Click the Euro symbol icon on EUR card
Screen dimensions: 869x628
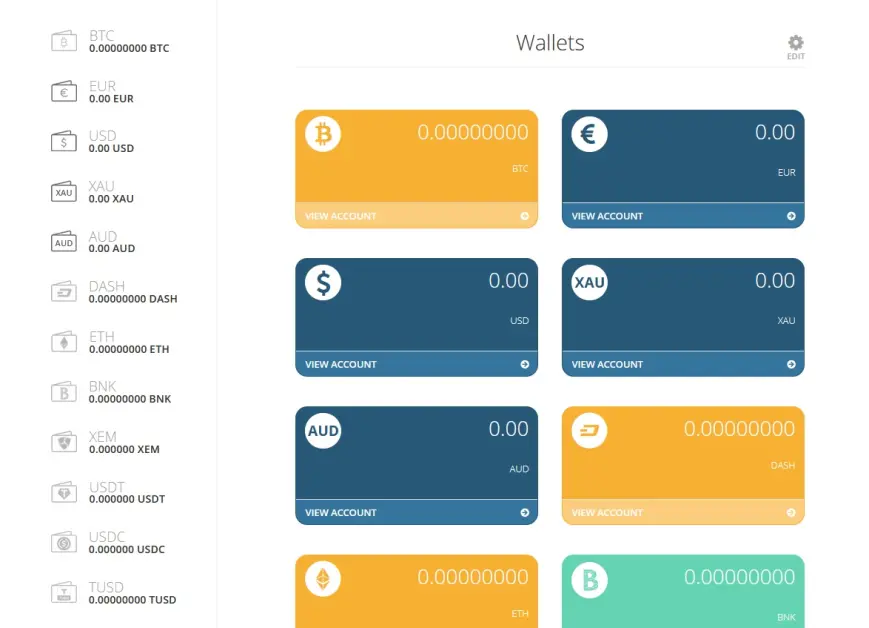click(x=589, y=134)
